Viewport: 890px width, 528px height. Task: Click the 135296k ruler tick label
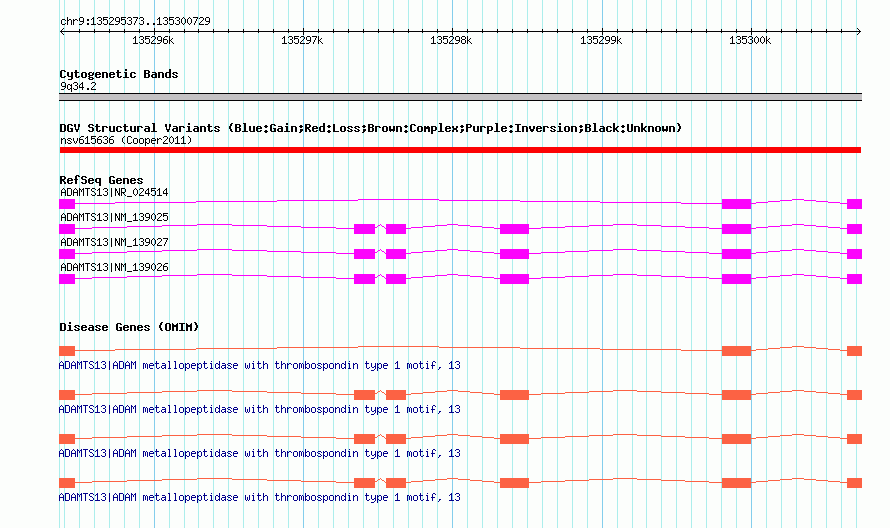pos(153,40)
